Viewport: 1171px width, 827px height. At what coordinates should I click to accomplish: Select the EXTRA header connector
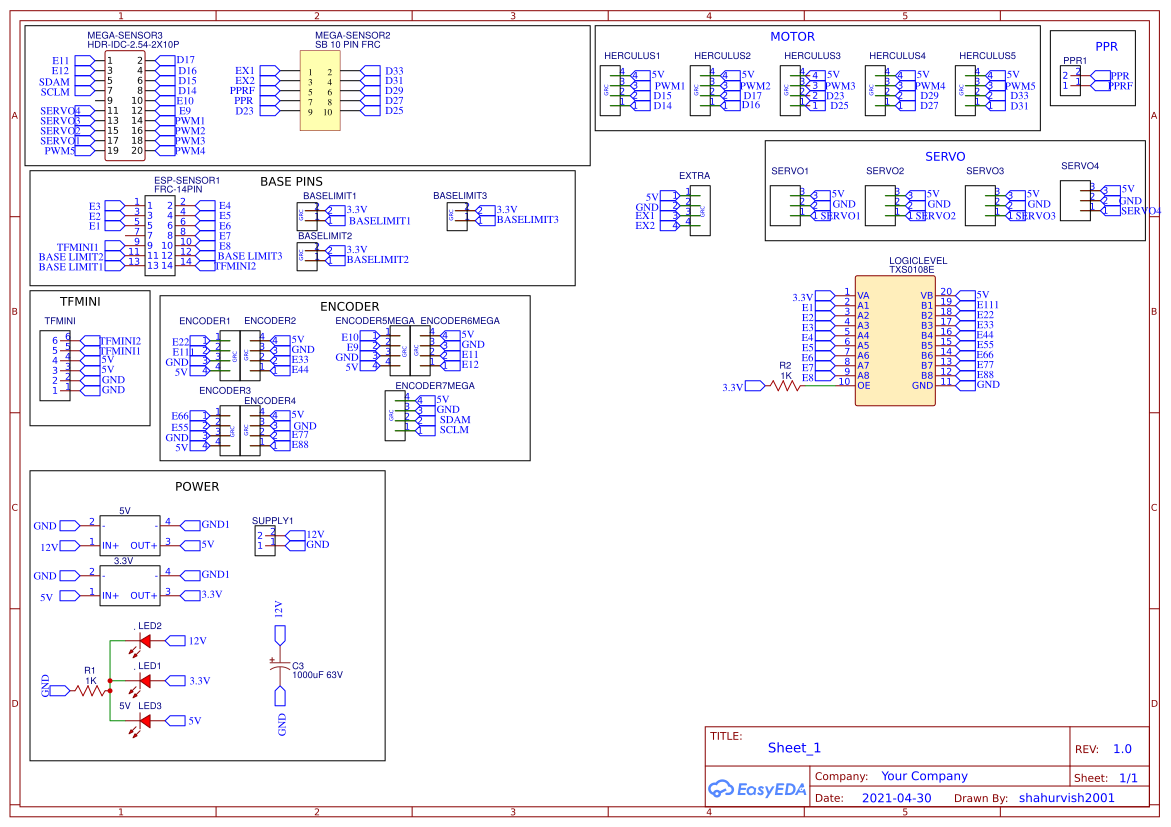(699, 210)
